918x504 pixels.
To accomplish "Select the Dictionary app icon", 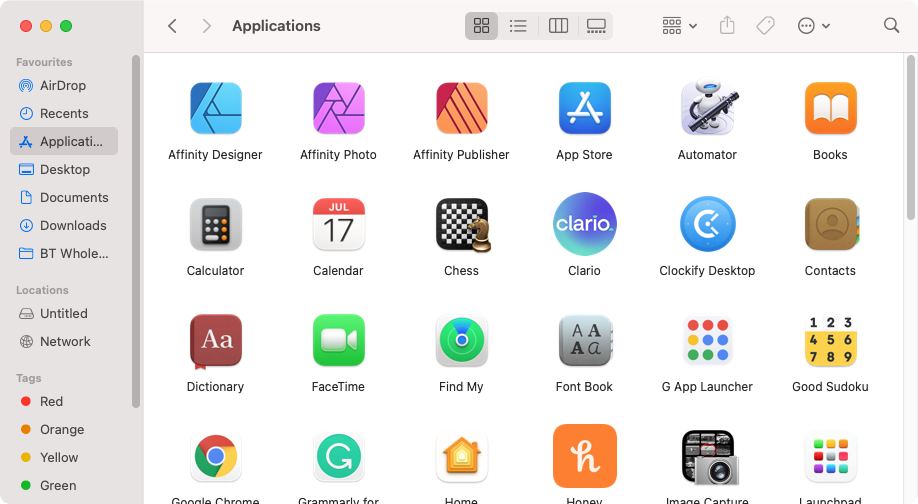I will [215, 341].
